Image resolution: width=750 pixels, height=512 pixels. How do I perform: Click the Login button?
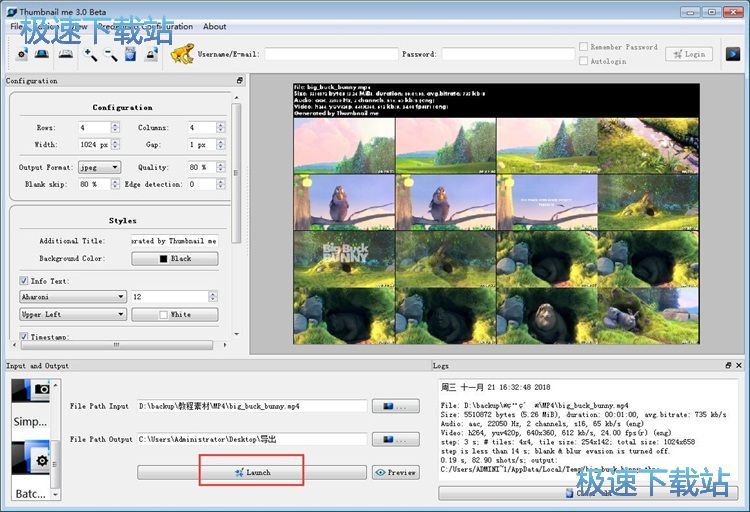(x=689, y=54)
